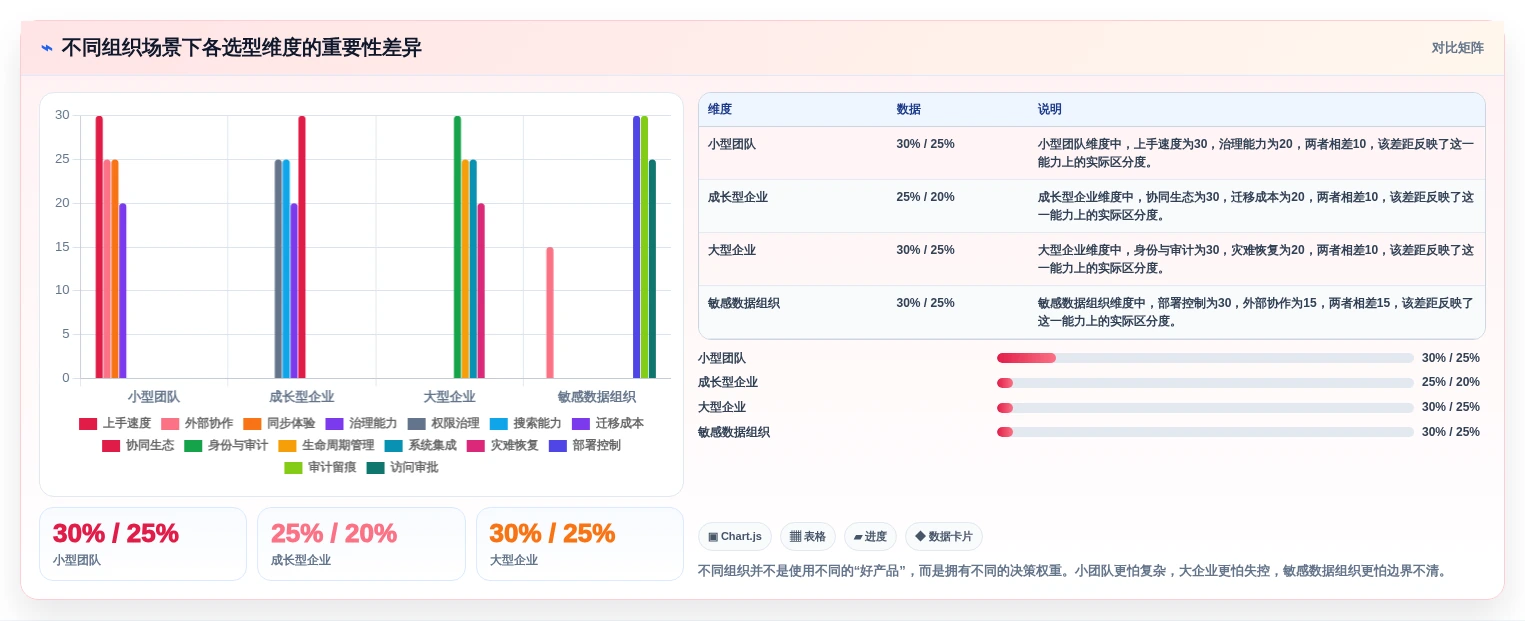Click the 生命周期管理 legend swatch
The image size is (1525, 621).
[287, 445]
